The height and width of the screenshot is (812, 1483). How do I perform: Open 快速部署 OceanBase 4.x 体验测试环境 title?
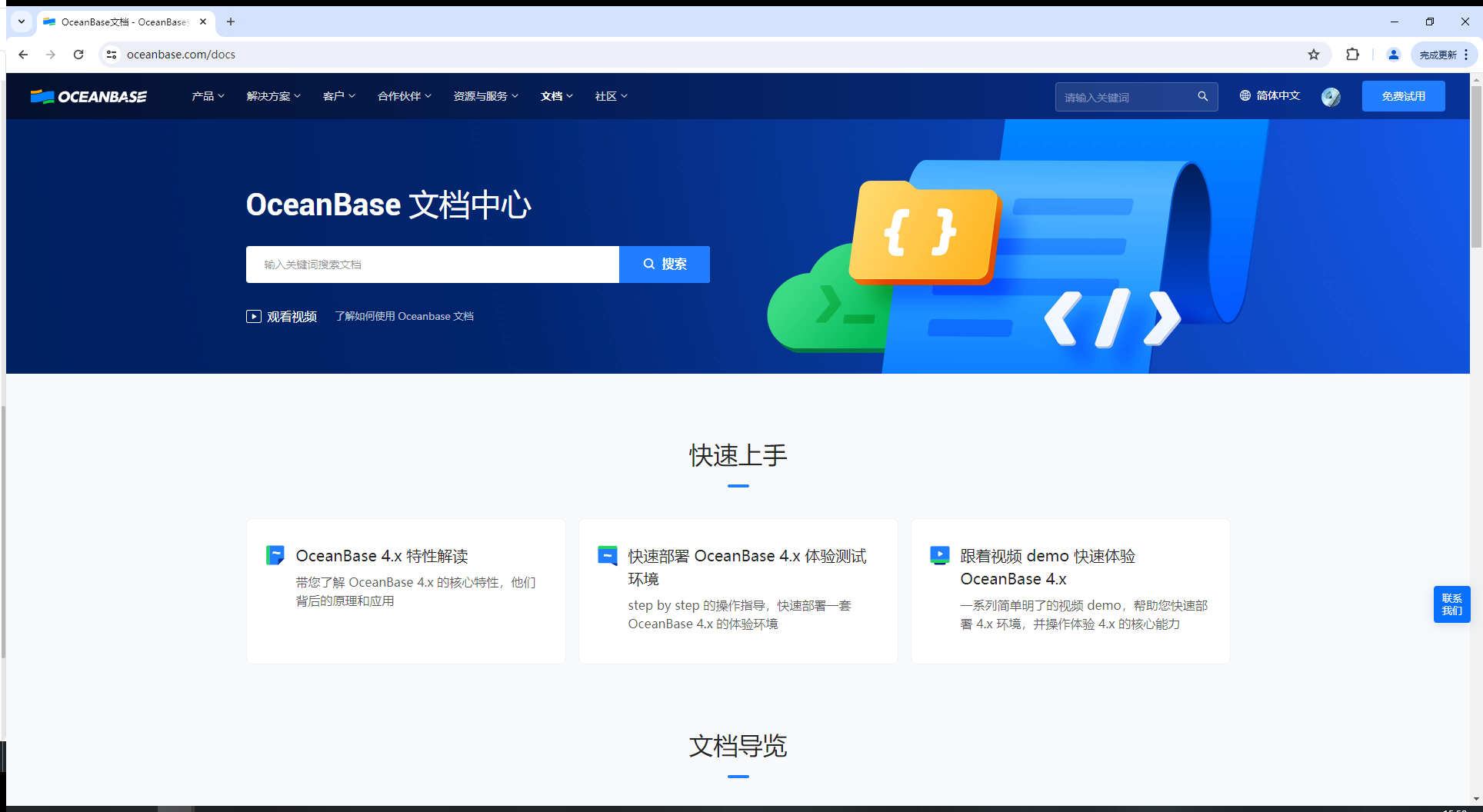pyautogui.click(x=747, y=567)
